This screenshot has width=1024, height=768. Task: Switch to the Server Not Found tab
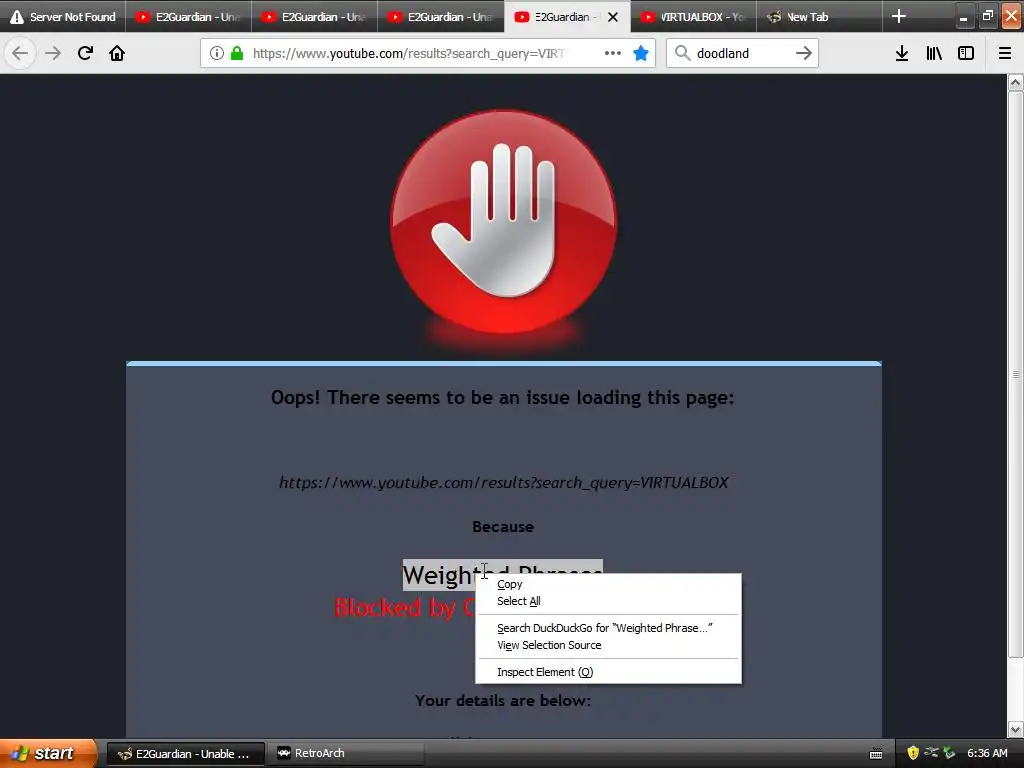coord(63,17)
